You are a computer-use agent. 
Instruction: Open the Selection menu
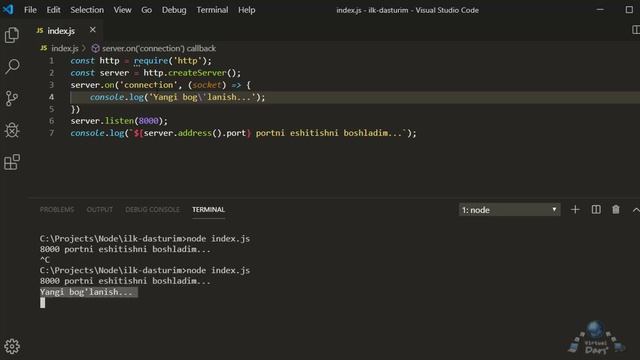pyautogui.click(x=87, y=10)
